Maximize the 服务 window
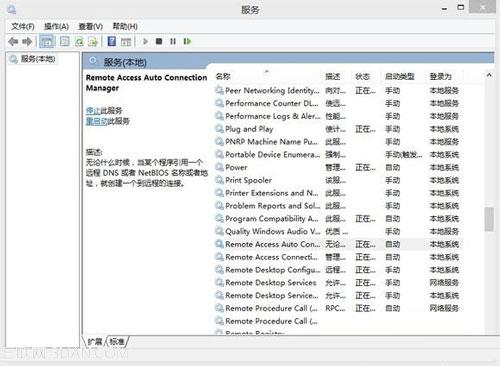 (461, 7)
